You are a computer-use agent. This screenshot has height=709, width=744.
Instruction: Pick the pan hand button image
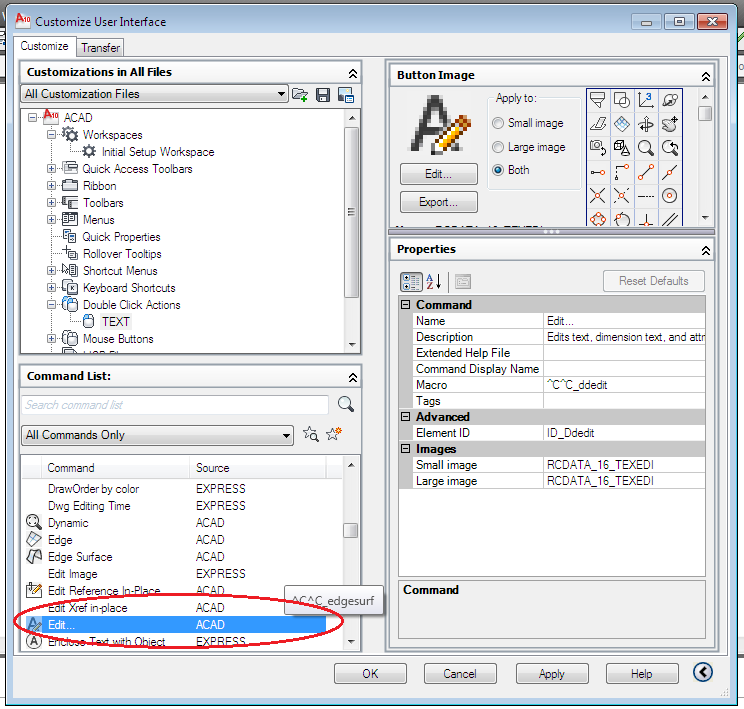click(x=670, y=124)
